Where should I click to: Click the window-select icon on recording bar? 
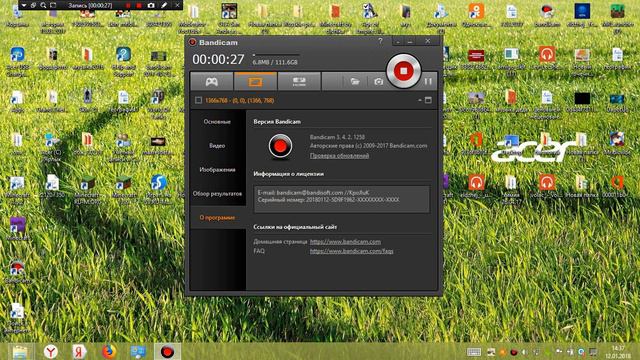pos(33,5)
